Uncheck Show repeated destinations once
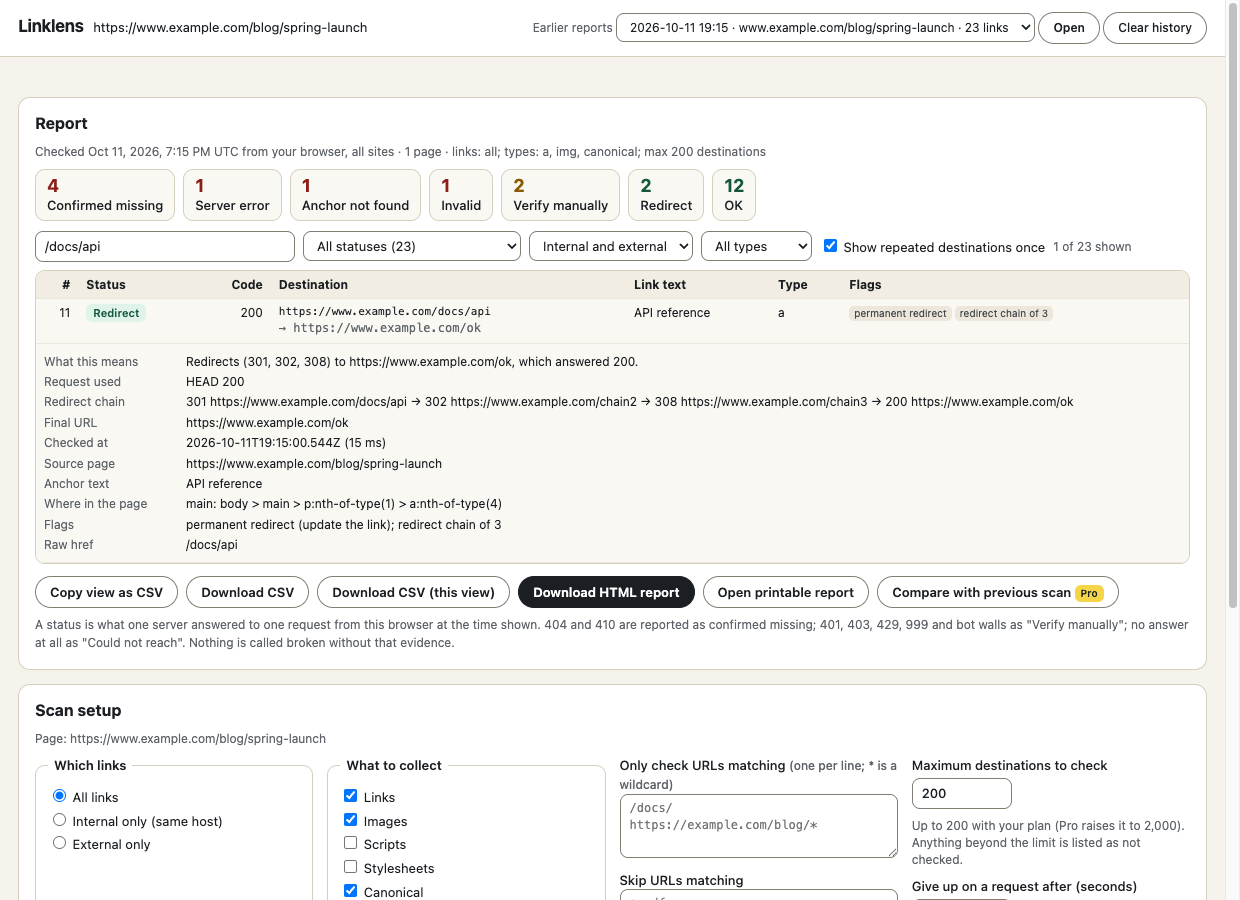This screenshot has width=1240, height=900. [x=830, y=246]
